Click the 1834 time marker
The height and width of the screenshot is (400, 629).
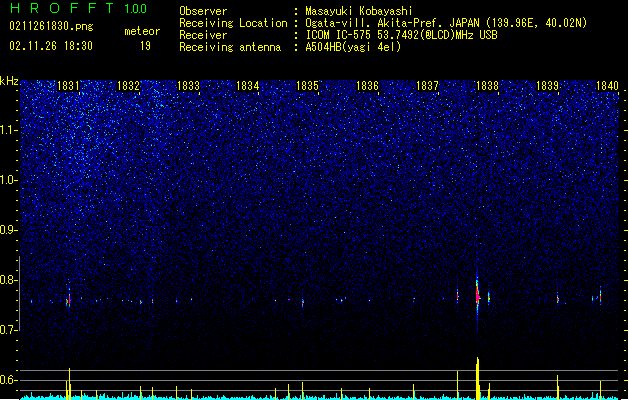[248, 85]
